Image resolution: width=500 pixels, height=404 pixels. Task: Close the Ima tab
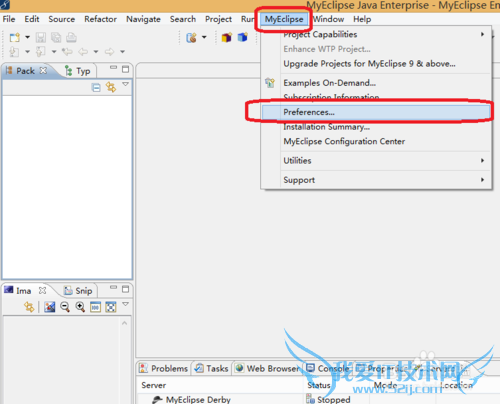pyautogui.click(x=42, y=290)
